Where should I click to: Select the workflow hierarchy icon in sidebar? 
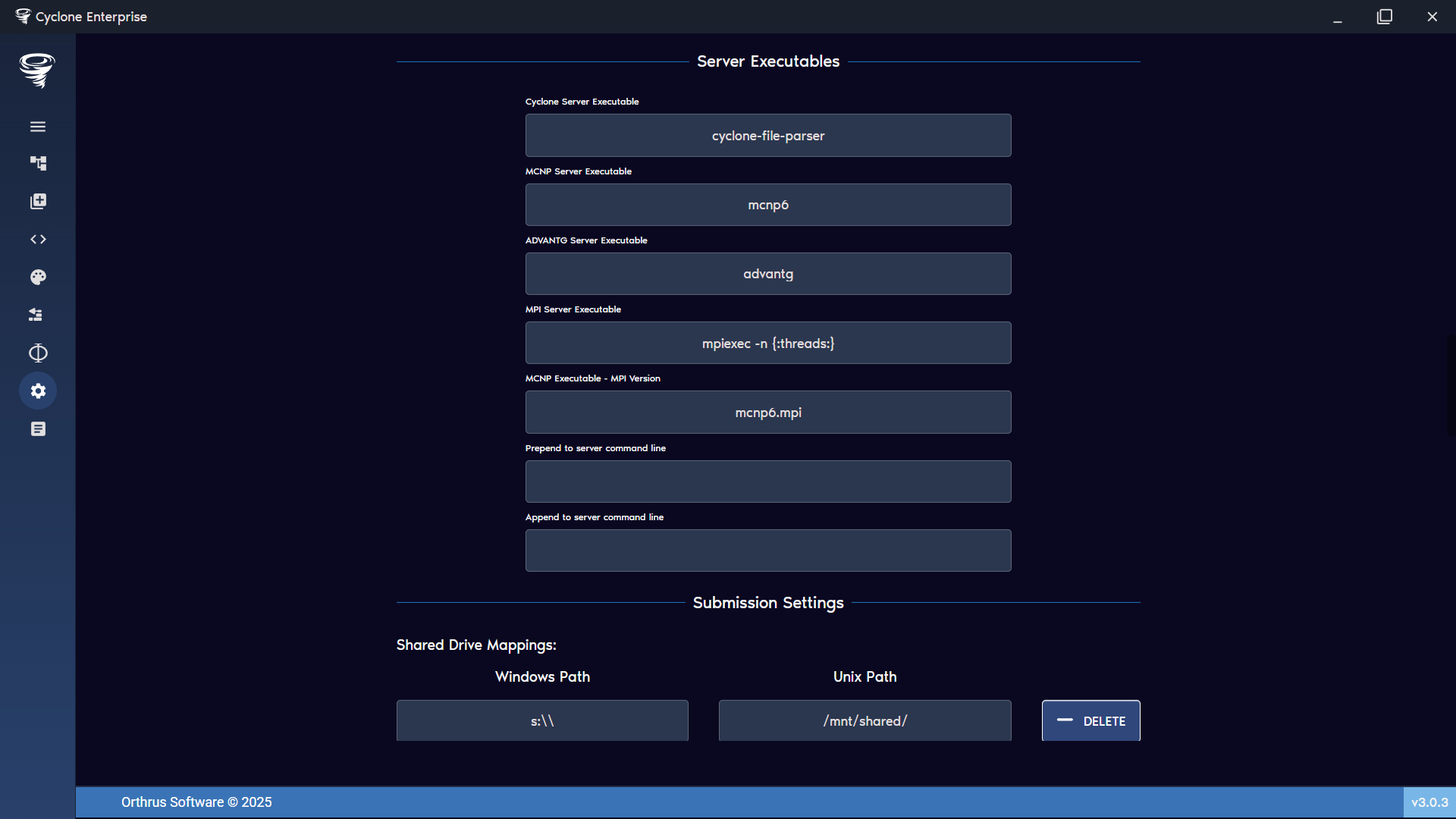[x=37, y=163]
